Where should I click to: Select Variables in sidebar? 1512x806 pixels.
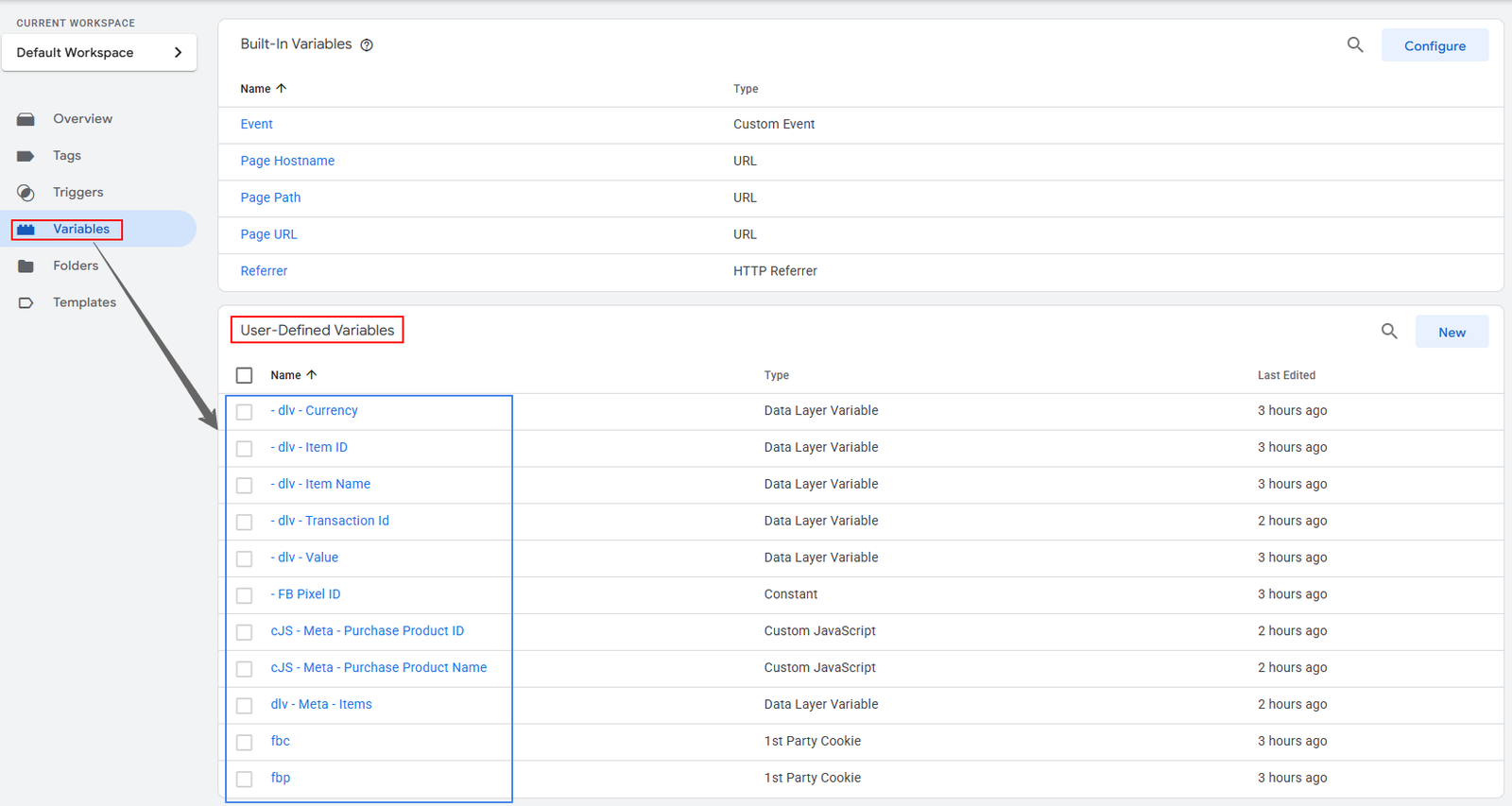tap(81, 230)
